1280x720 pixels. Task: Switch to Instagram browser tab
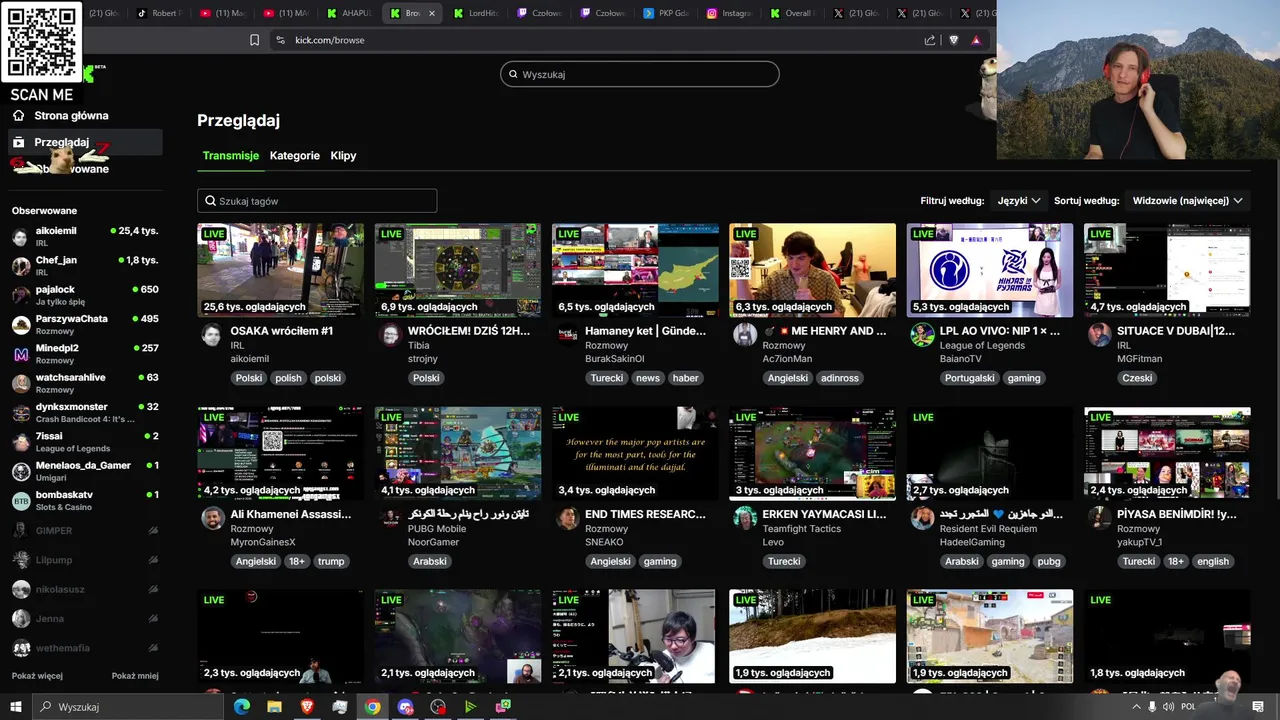tap(729, 14)
